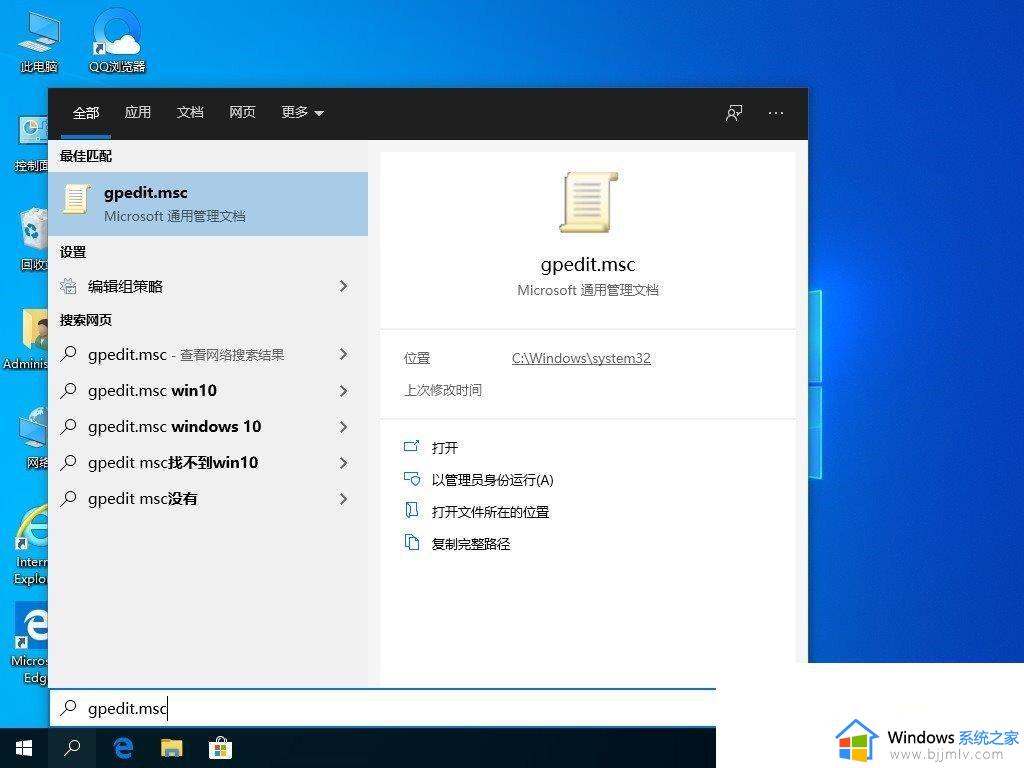Open the QQ浏览器 desktop shortcut

117,40
